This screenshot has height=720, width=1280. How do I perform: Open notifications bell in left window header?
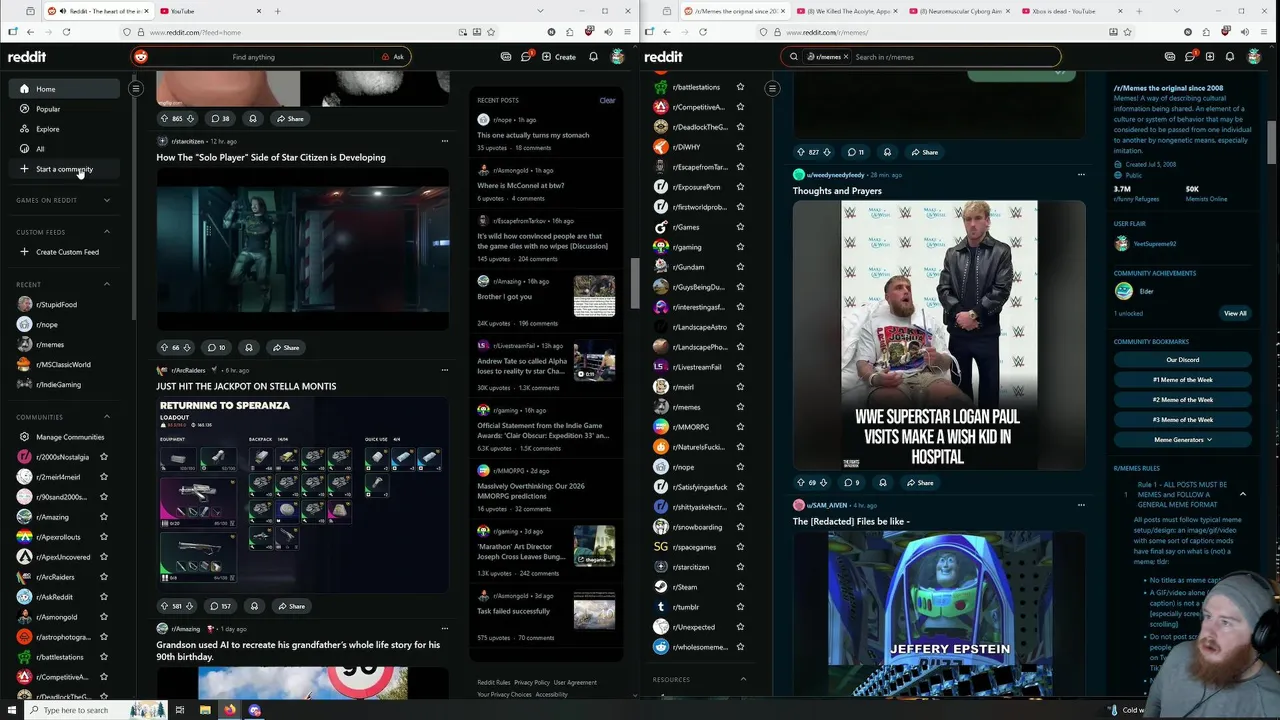pyautogui.click(x=593, y=57)
